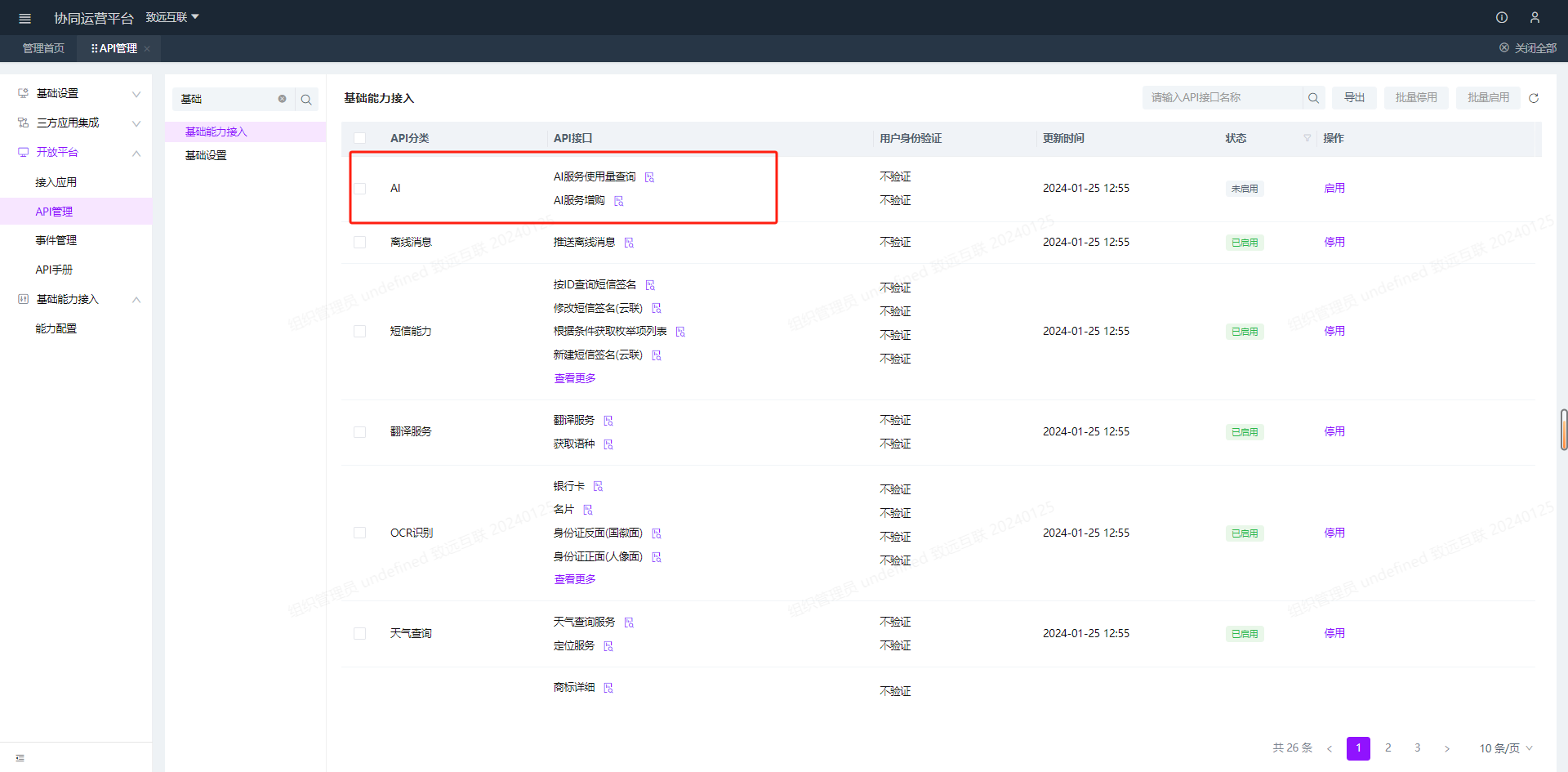1568x772 pixels.
Task: Toggle the select-all checkbox in table header
Action: [359, 138]
